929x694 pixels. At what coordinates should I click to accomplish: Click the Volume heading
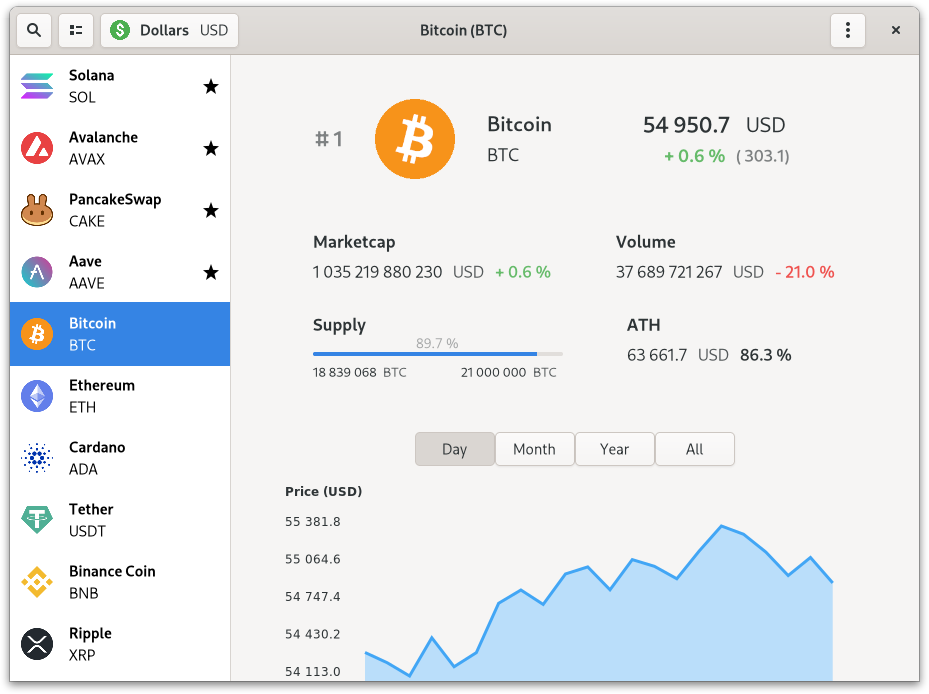point(646,242)
